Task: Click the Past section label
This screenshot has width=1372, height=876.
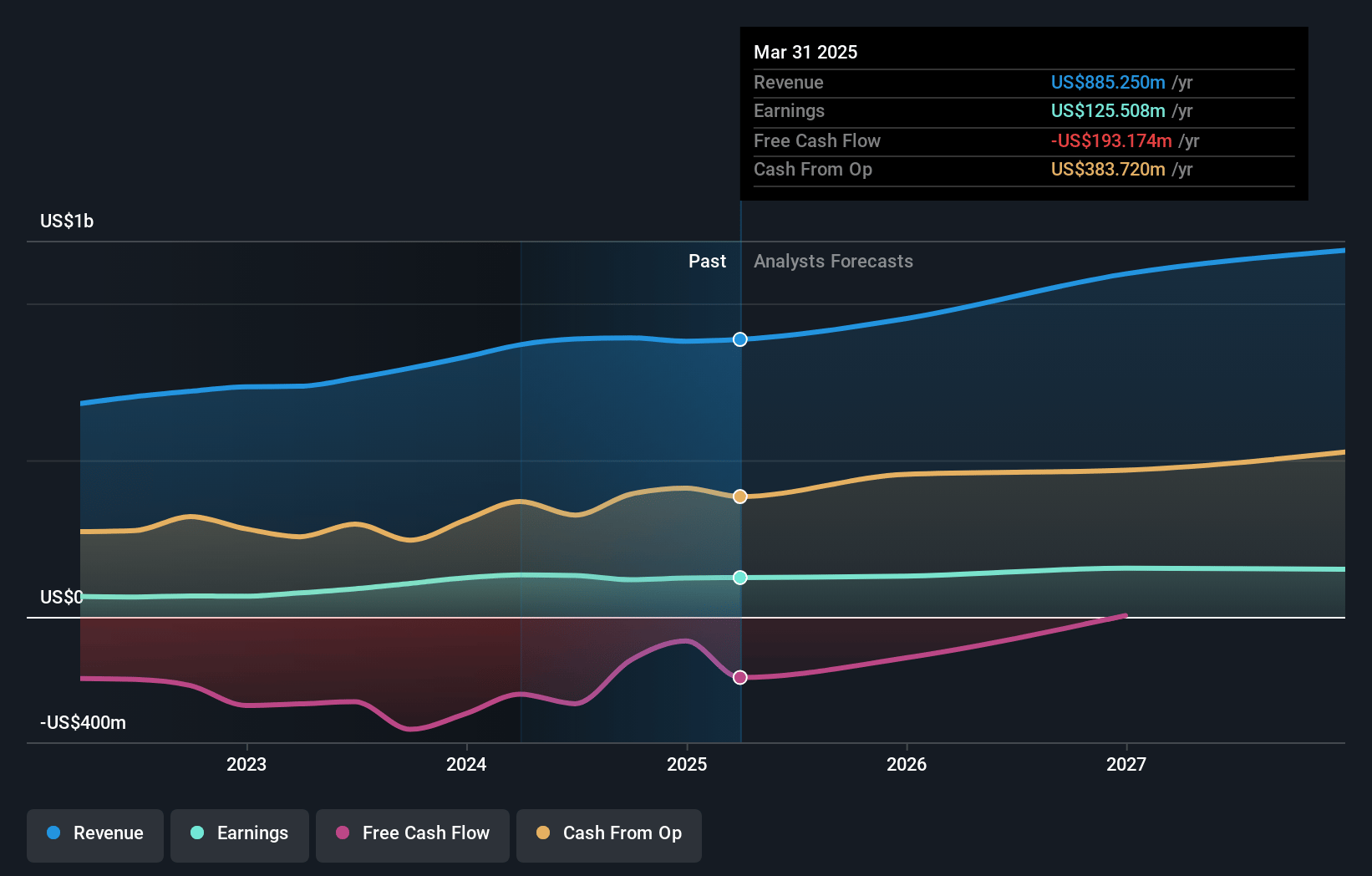Action: pos(707,262)
